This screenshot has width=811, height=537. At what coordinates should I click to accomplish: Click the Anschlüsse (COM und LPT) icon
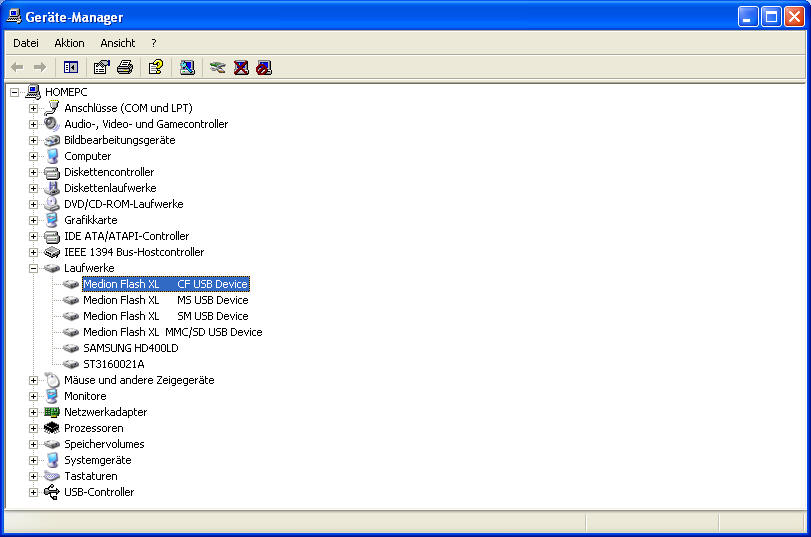pyautogui.click(x=52, y=108)
